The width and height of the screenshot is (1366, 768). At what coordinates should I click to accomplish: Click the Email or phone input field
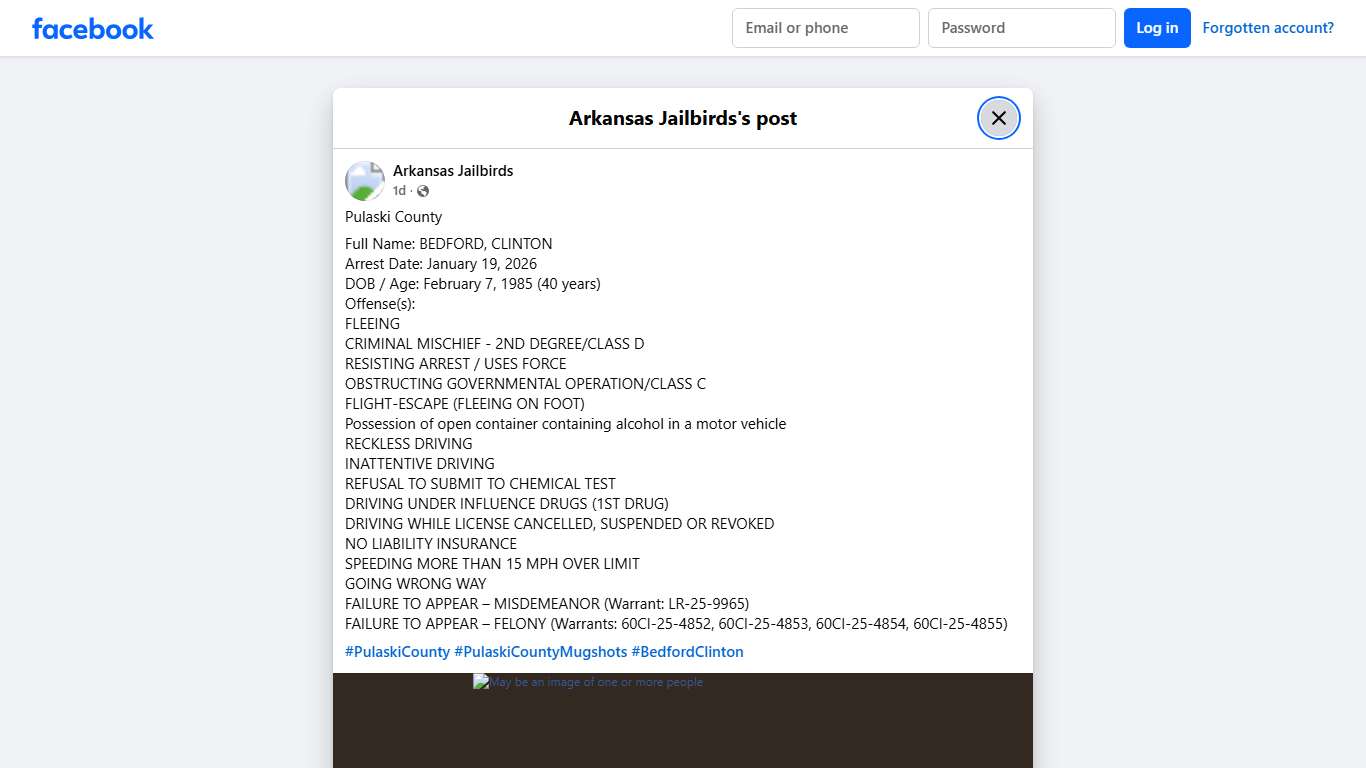825,27
